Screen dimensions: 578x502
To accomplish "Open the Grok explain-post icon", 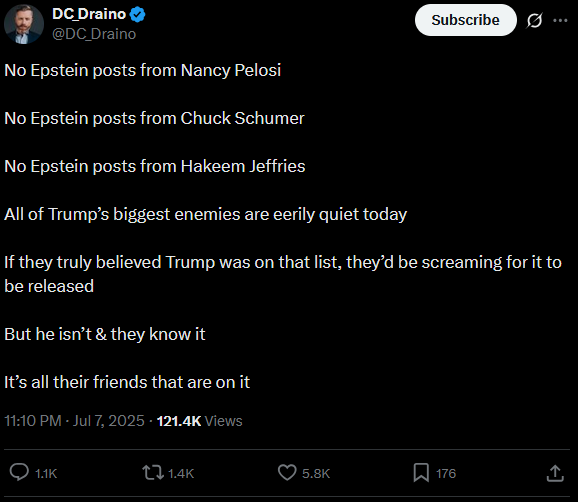I will [534, 20].
